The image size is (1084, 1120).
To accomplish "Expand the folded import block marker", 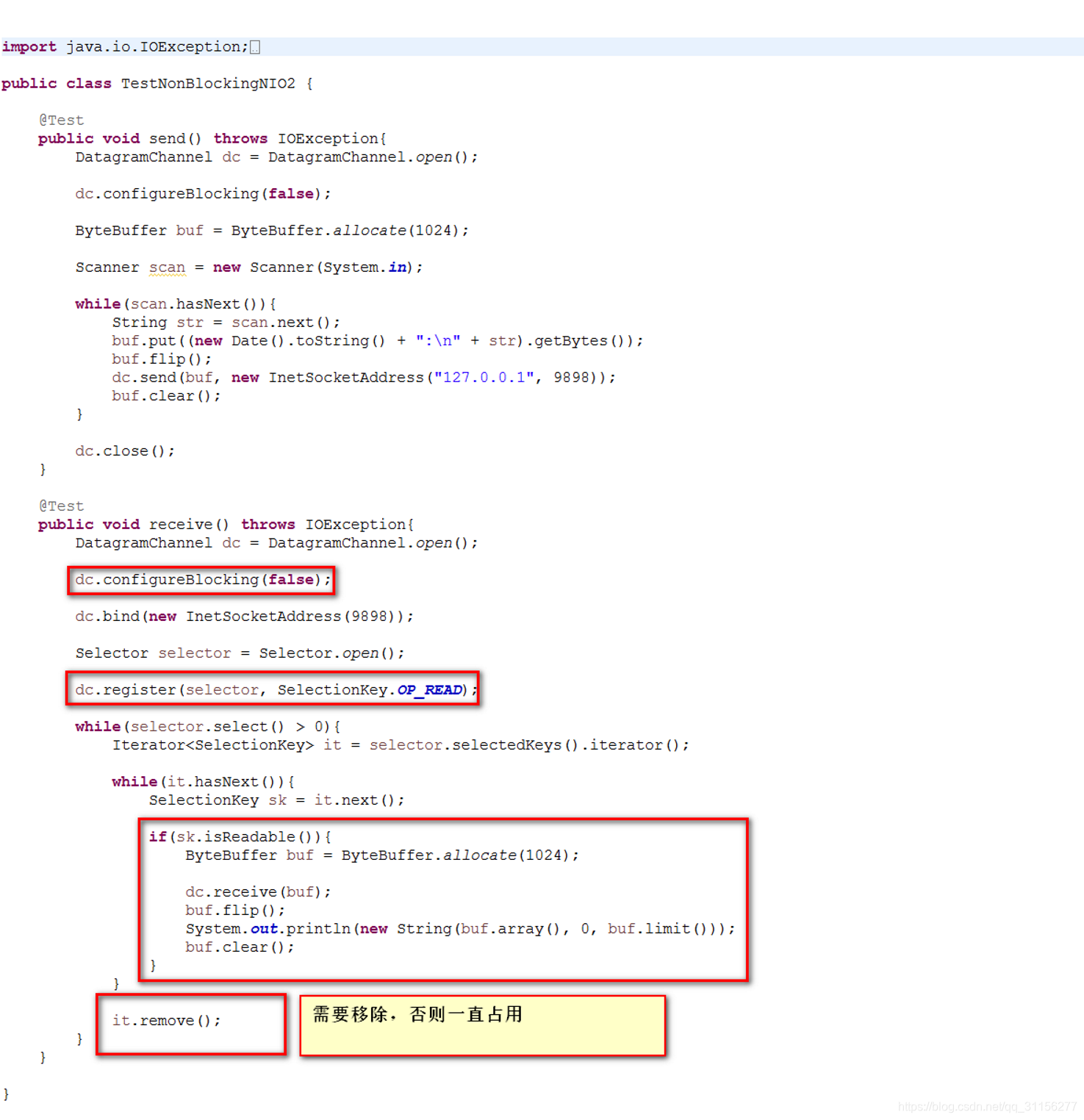I will click(x=255, y=47).
